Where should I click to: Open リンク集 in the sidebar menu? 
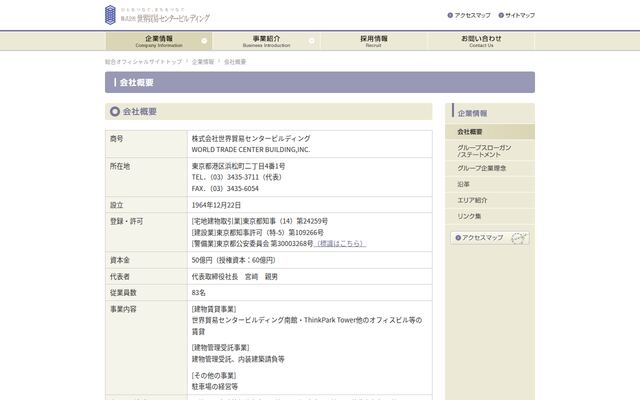(490, 216)
